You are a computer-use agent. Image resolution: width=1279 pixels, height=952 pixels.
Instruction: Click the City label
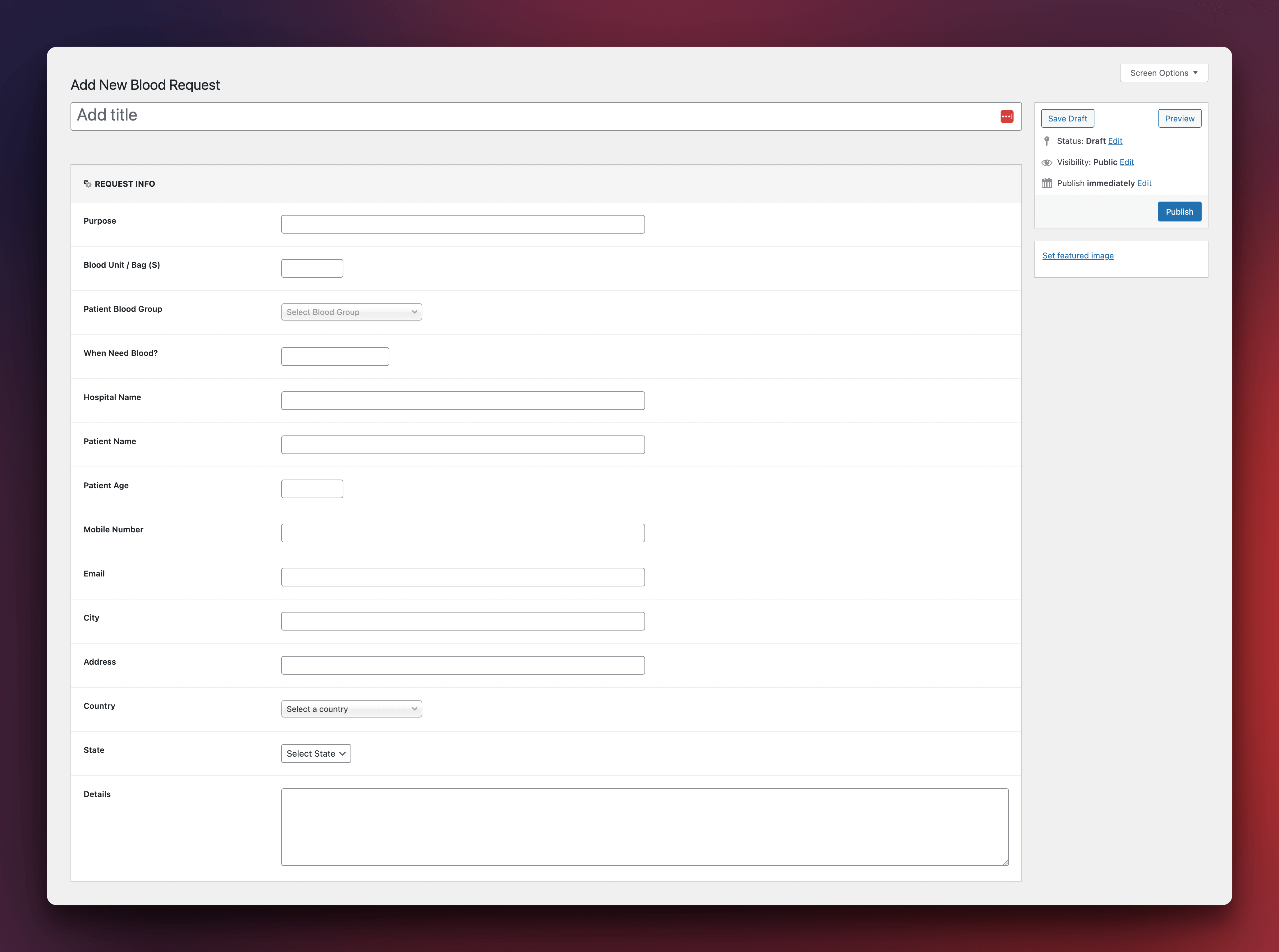[x=91, y=618]
